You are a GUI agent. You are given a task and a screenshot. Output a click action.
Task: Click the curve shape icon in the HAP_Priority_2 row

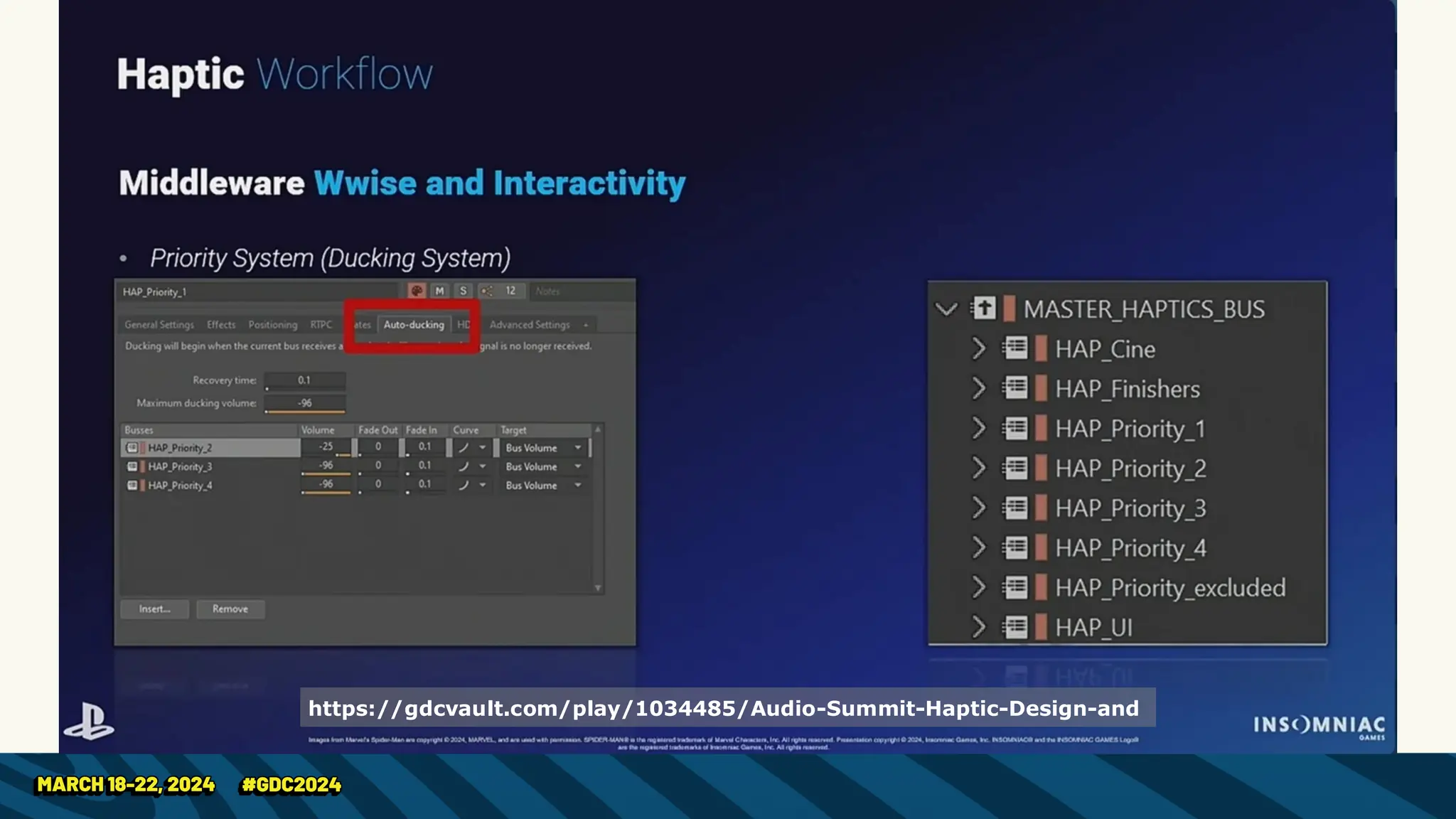(x=464, y=448)
